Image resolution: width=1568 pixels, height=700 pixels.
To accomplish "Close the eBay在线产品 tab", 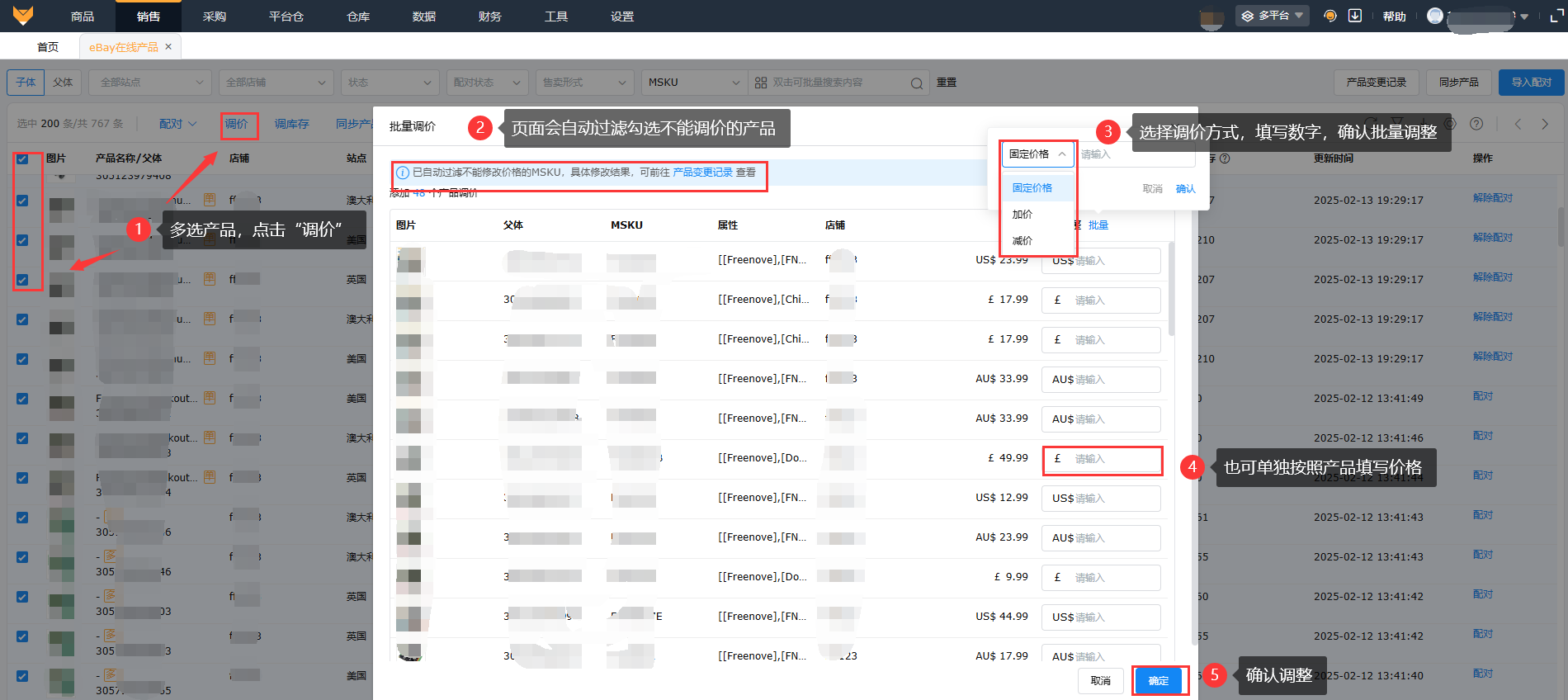I will [168, 47].
